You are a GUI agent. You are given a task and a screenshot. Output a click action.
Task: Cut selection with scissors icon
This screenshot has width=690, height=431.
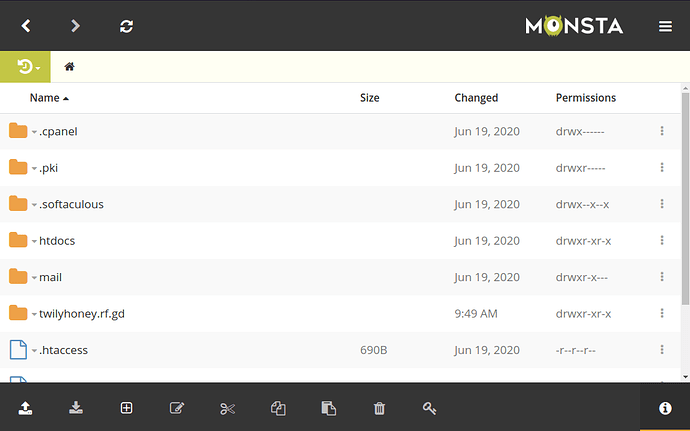coord(227,408)
